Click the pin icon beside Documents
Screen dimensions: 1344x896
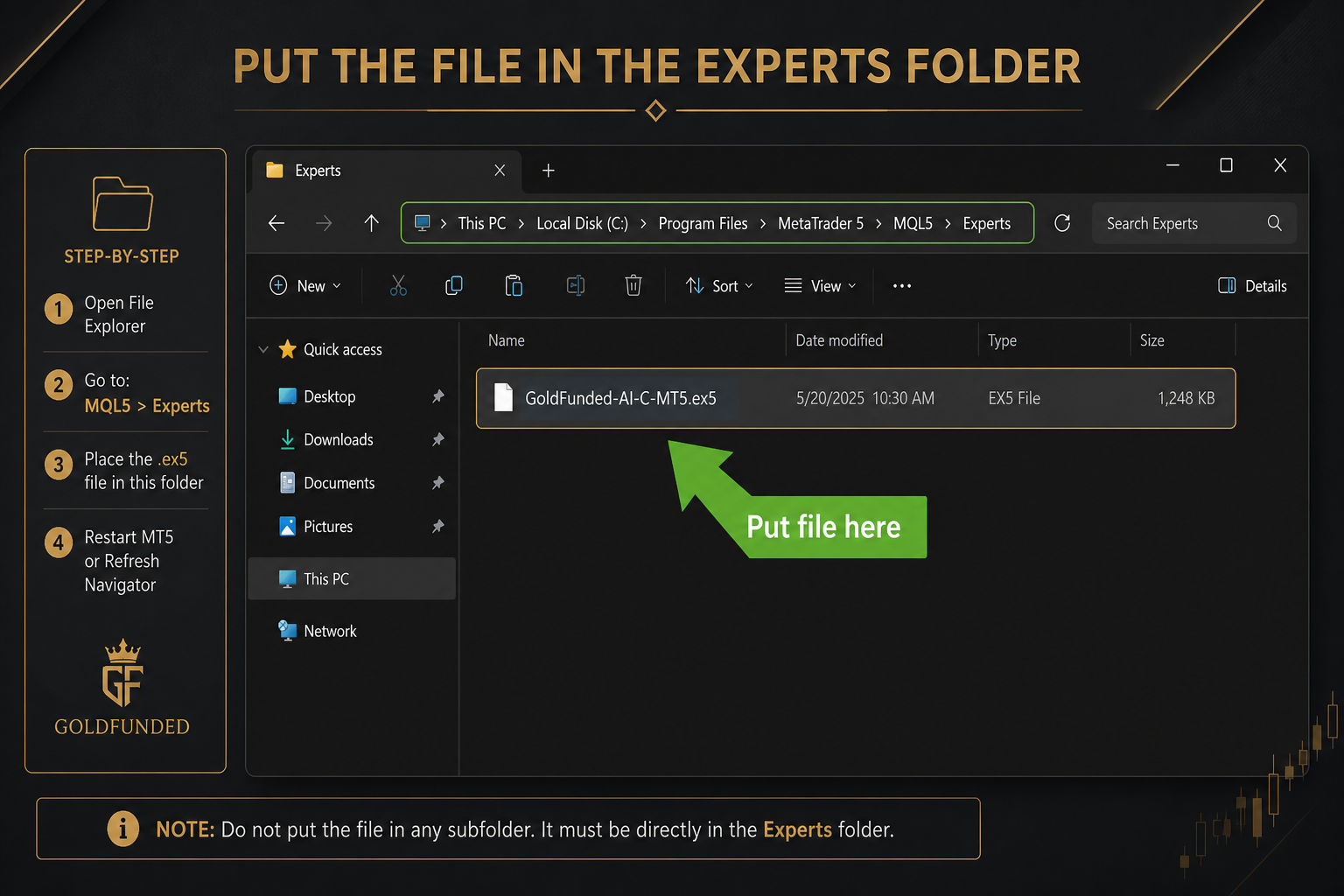click(x=438, y=483)
